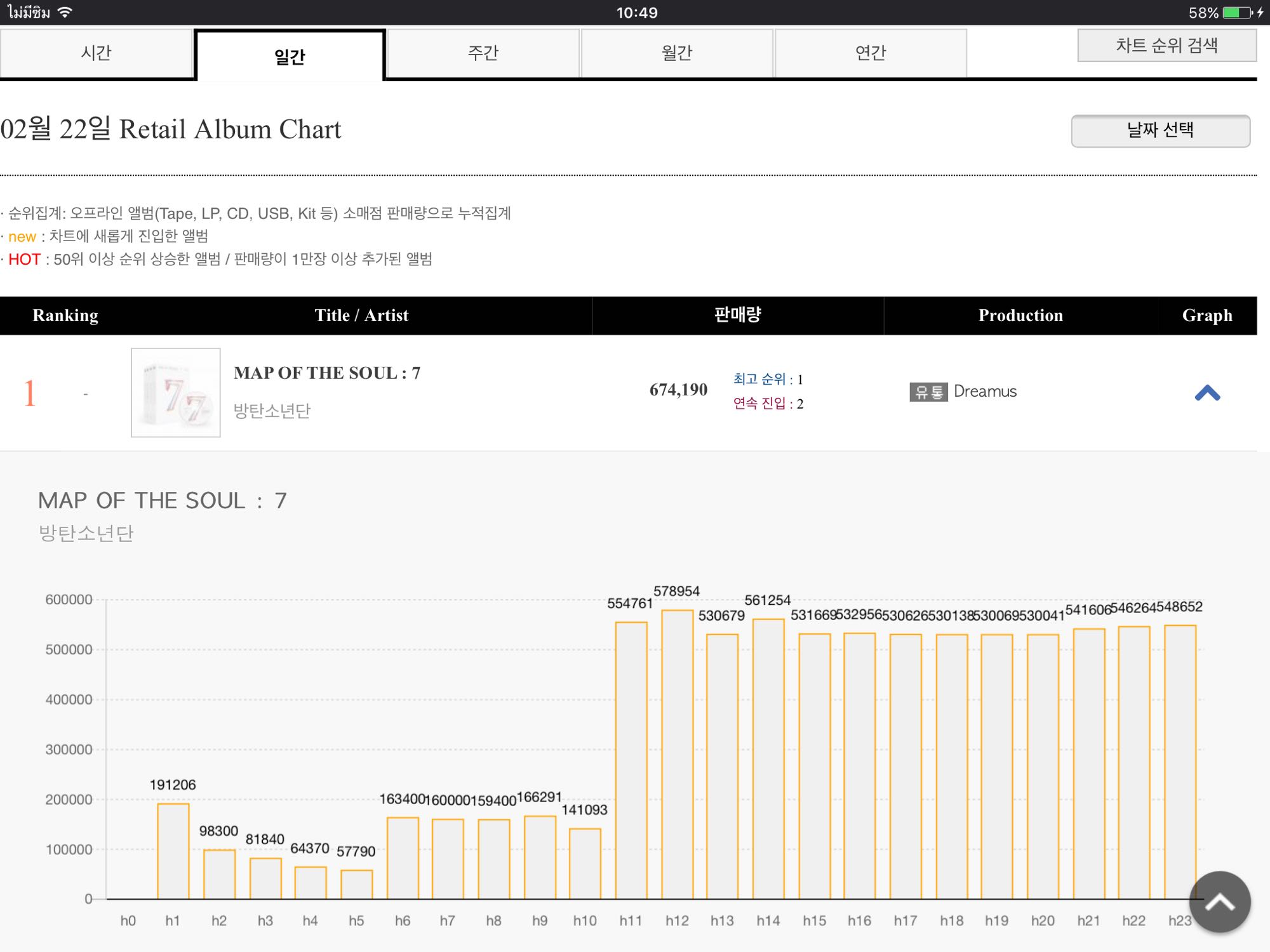Switch to the 시간 (hourly) tab
The width and height of the screenshot is (1270, 952).
[97, 53]
